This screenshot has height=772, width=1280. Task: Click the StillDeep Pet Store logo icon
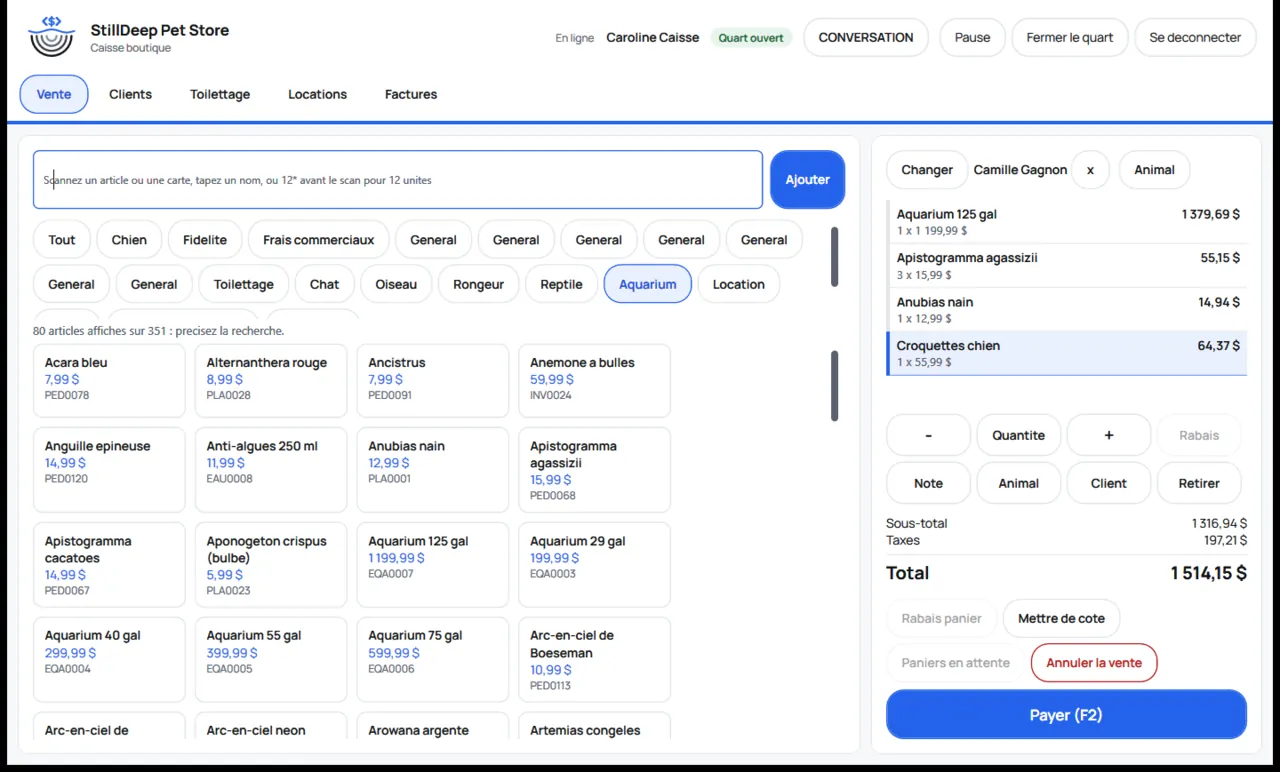pyautogui.click(x=52, y=37)
